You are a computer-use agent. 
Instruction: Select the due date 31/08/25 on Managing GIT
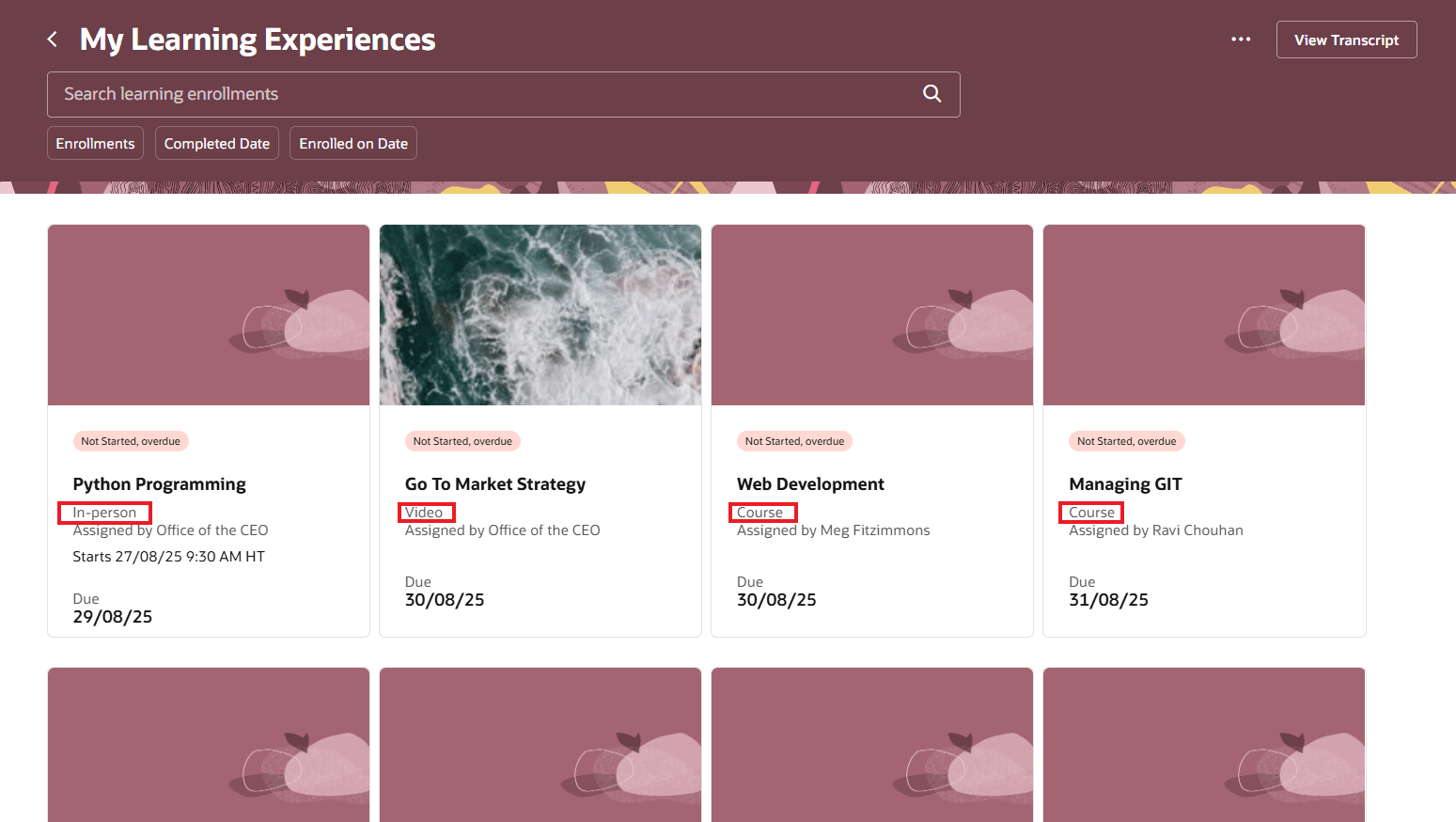[x=1108, y=599]
